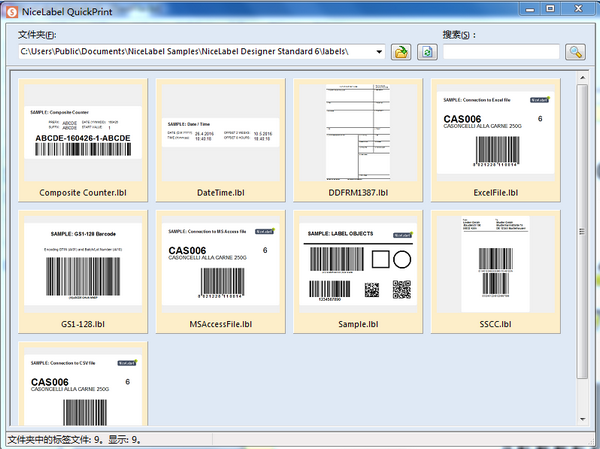Click the scrollbar up arrow
600x449 pixels.
pos(583,76)
